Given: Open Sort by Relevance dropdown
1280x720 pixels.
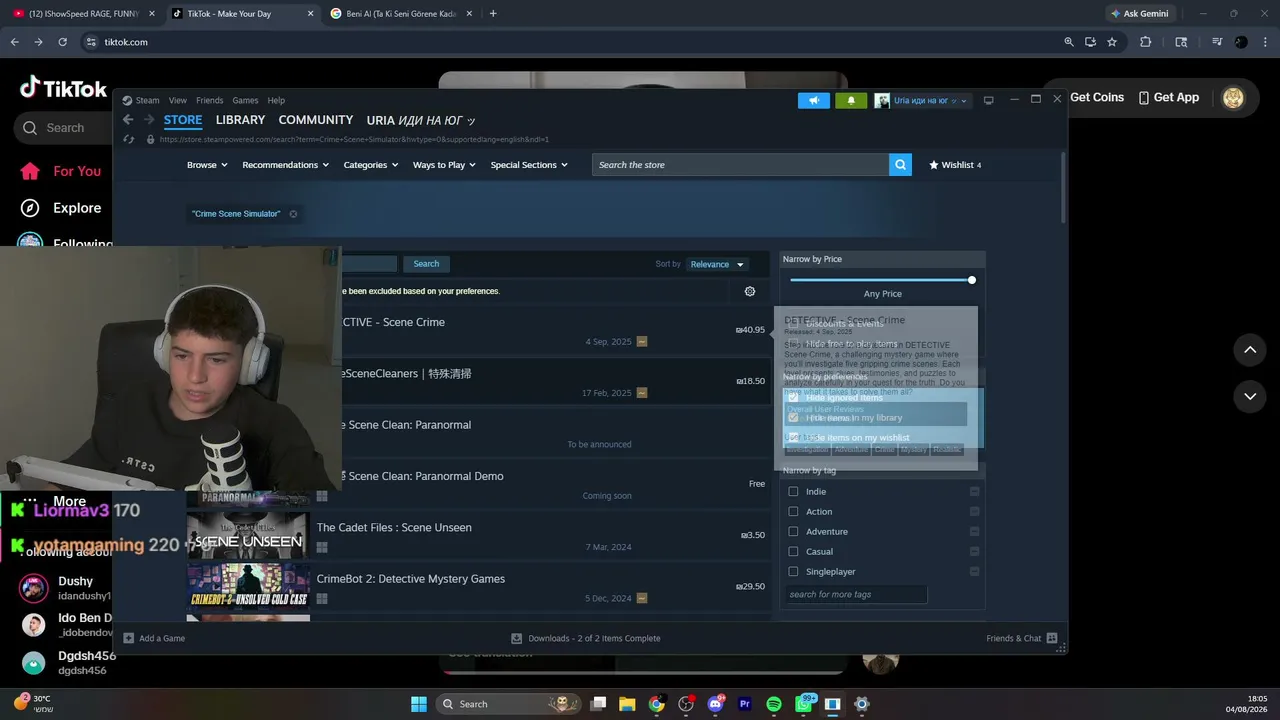Looking at the screenshot, I should point(717,264).
